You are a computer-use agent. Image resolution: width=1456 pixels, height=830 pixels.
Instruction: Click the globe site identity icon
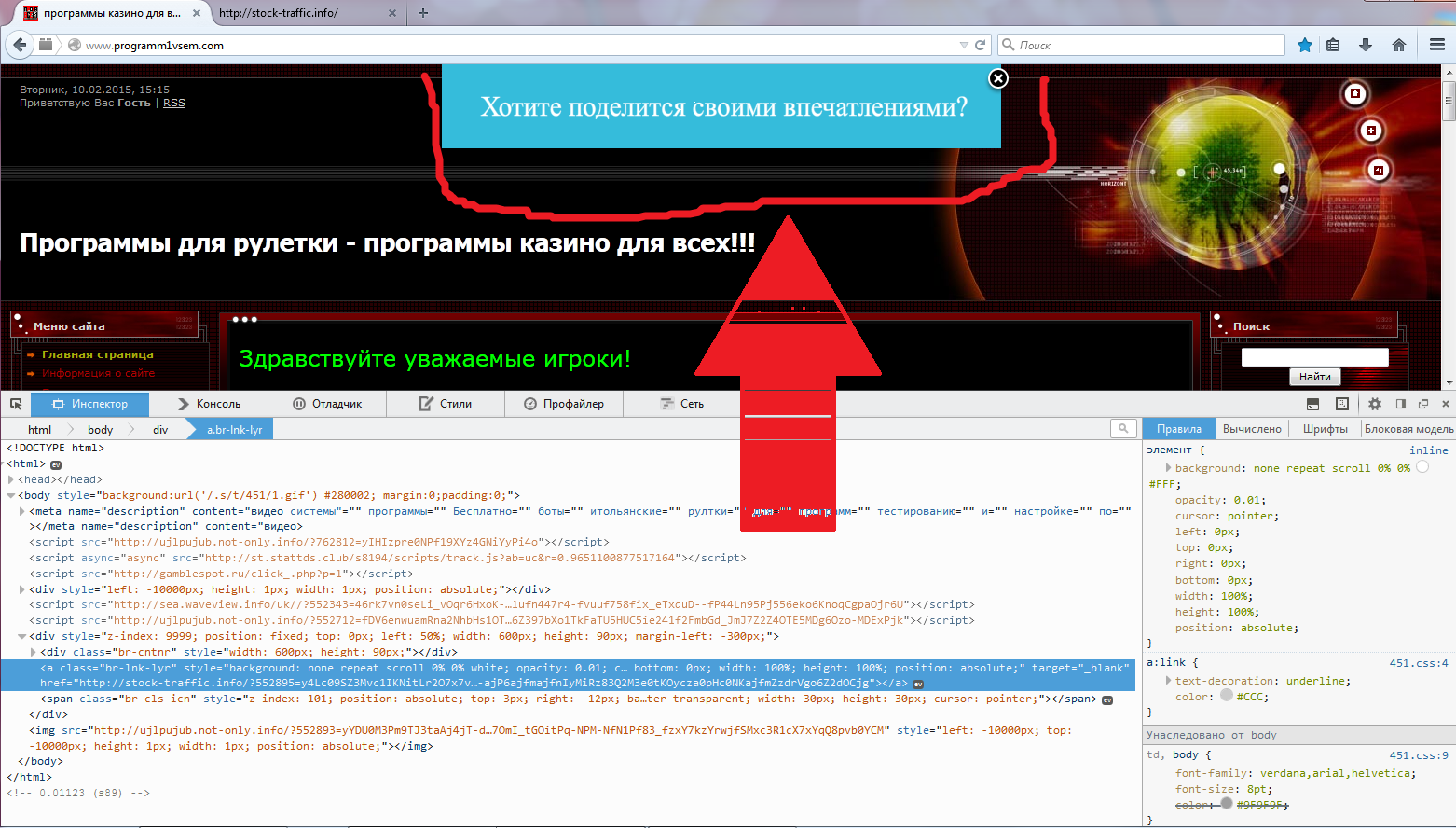[x=75, y=45]
